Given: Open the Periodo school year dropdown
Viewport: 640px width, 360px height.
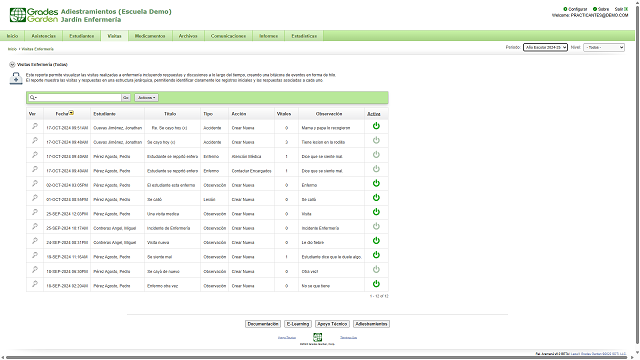Looking at the screenshot, I should pyautogui.click(x=545, y=47).
